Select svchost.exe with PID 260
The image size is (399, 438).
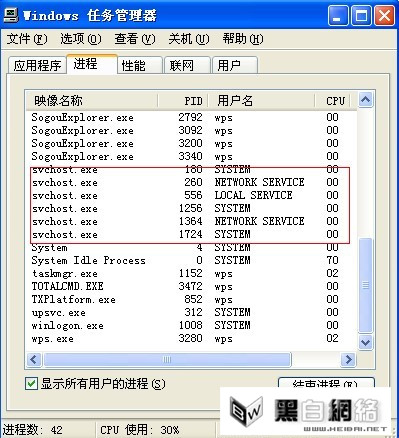(192, 182)
